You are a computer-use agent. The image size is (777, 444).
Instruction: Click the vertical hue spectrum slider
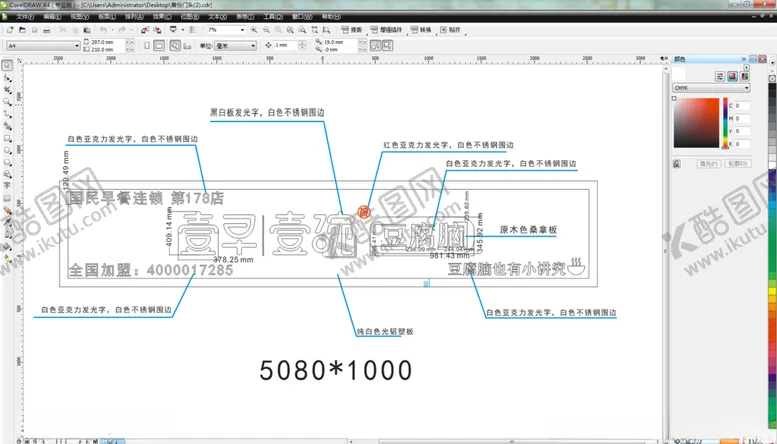pyautogui.click(x=725, y=122)
